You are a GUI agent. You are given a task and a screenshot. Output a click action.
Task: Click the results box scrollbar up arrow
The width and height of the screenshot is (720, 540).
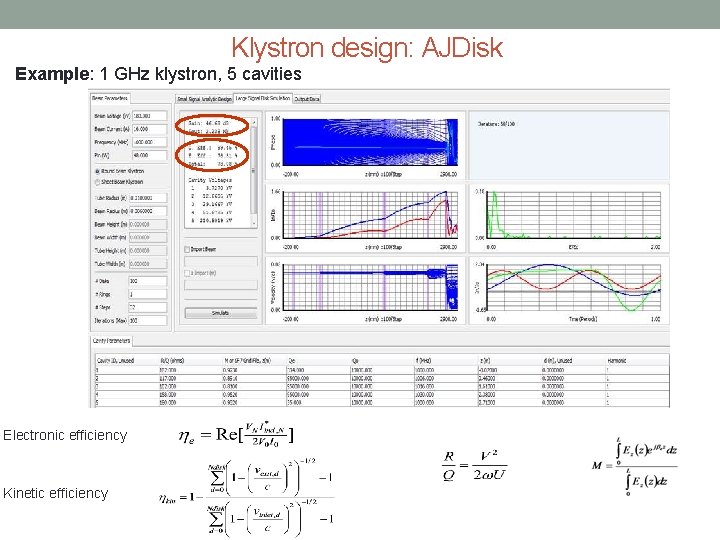click(x=254, y=122)
